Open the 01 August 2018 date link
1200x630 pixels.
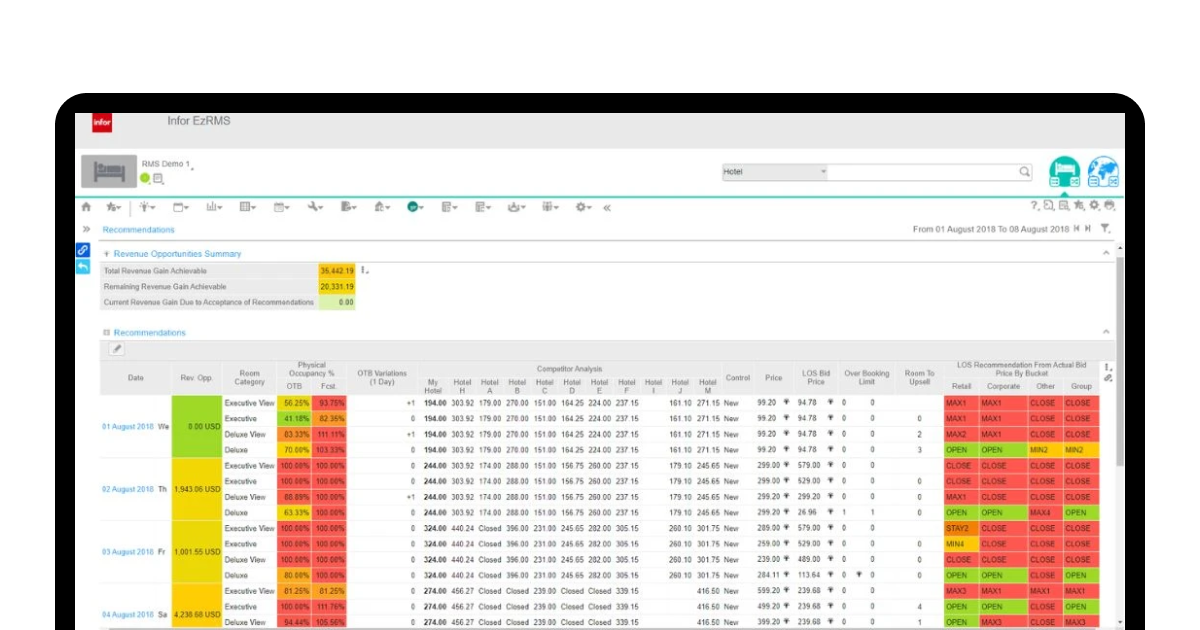click(x=128, y=427)
